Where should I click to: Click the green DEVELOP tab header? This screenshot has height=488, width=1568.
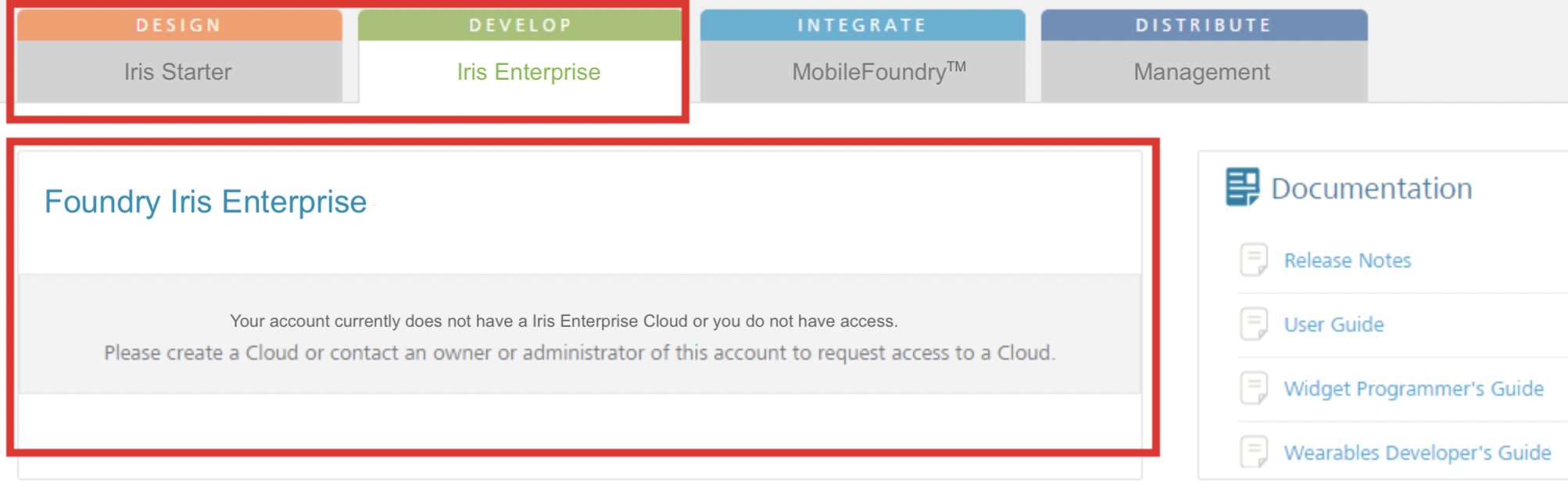pyautogui.click(x=521, y=25)
